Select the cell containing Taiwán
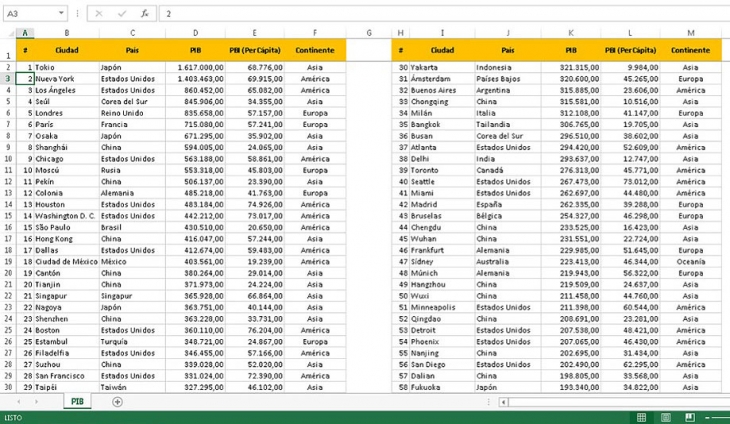 point(132,387)
